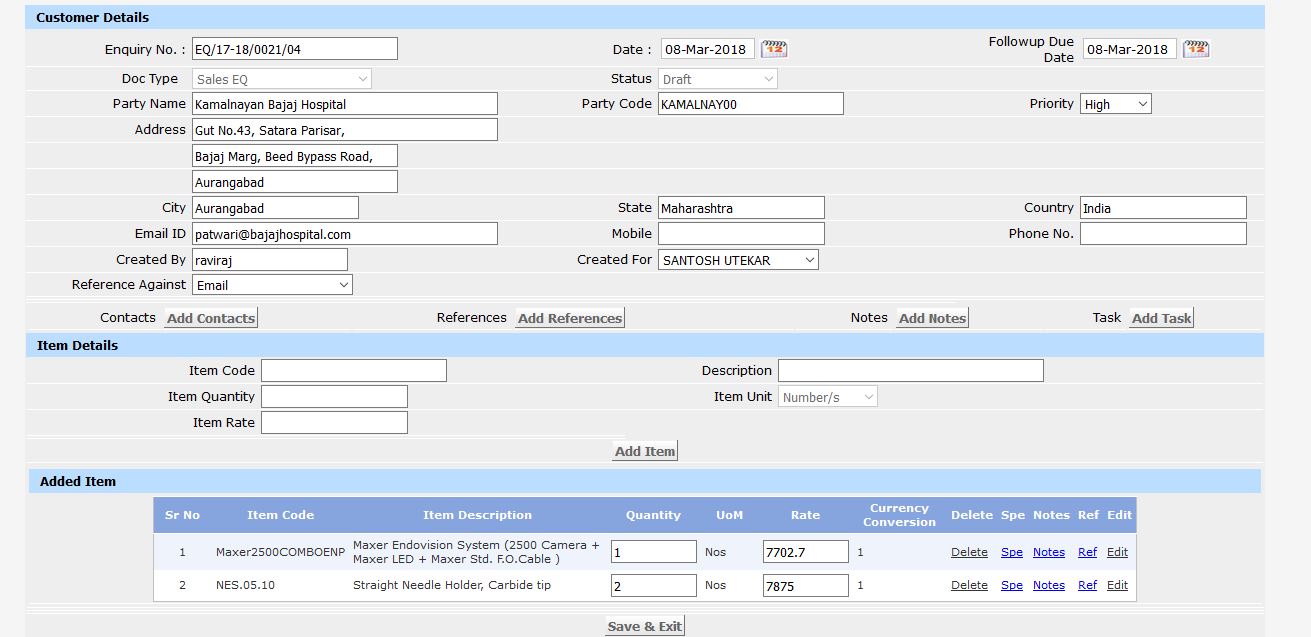Open the calendar icon next to Date
Viewport: 1311px width, 637px height.
pos(774,49)
